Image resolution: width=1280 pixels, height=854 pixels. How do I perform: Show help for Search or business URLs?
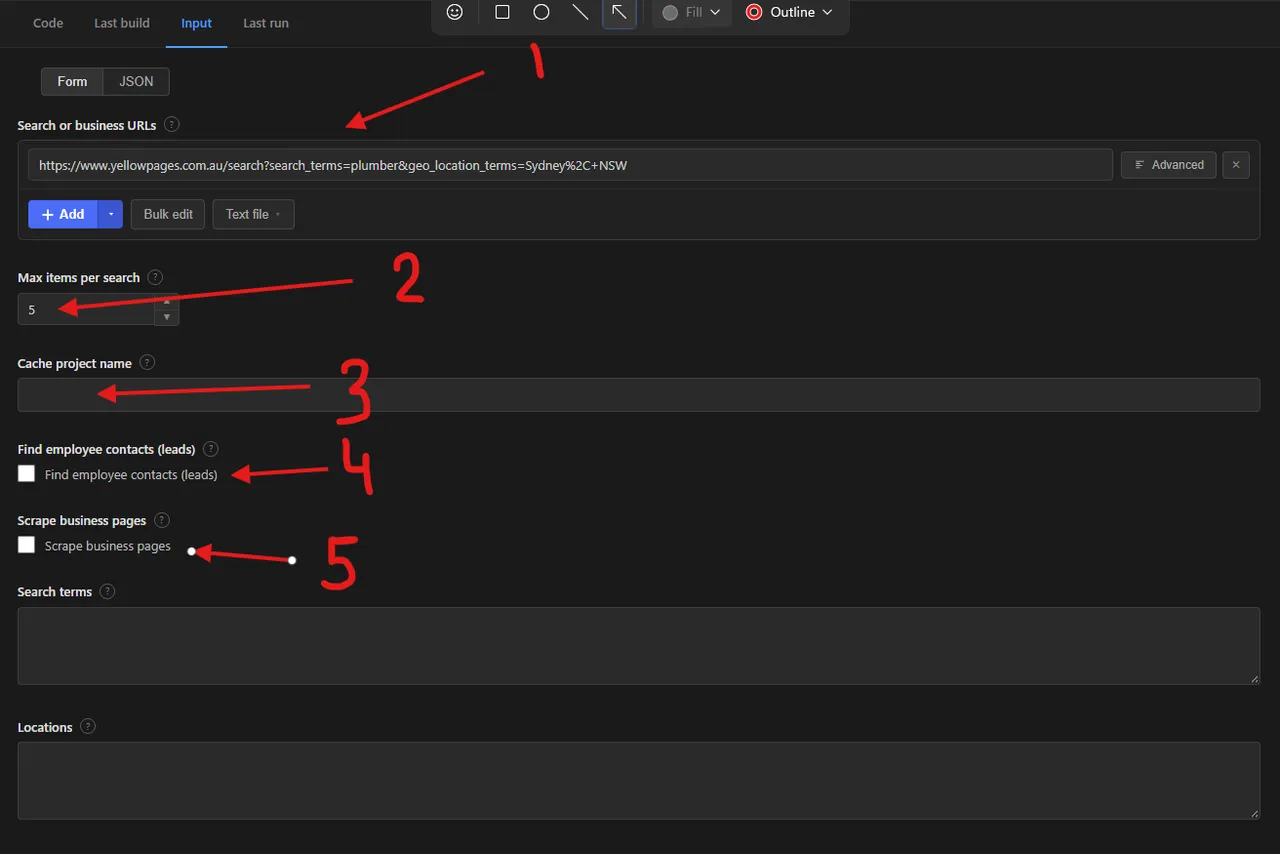(x=172, y=125)
